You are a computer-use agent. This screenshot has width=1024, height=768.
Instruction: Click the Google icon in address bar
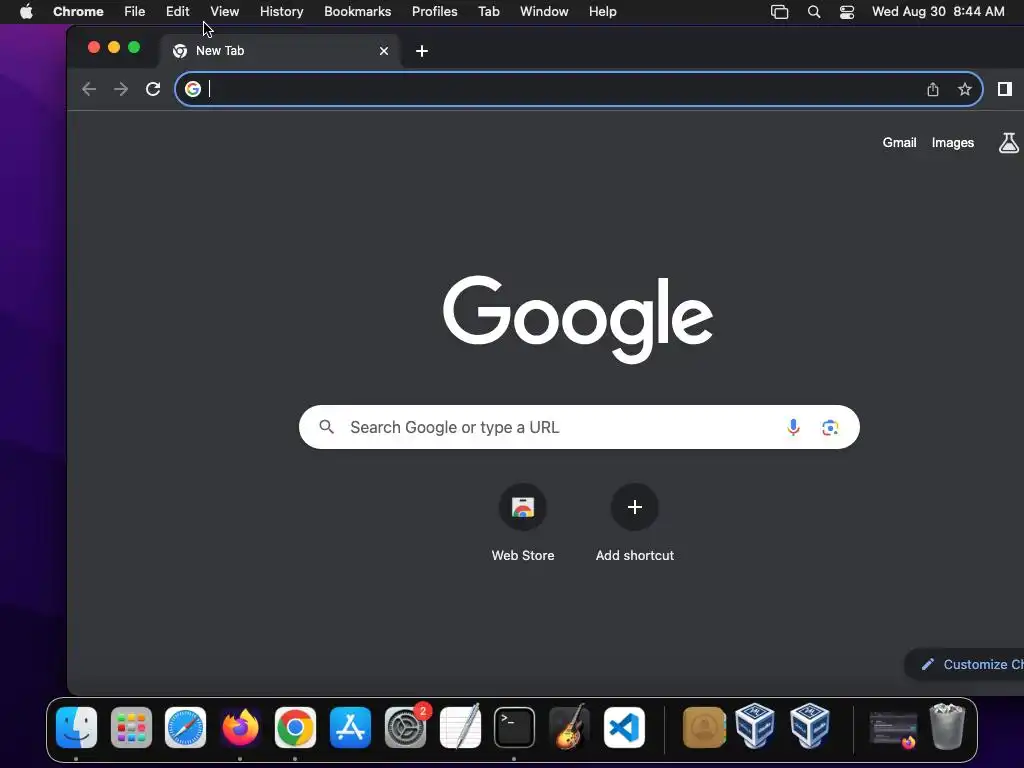193,89
